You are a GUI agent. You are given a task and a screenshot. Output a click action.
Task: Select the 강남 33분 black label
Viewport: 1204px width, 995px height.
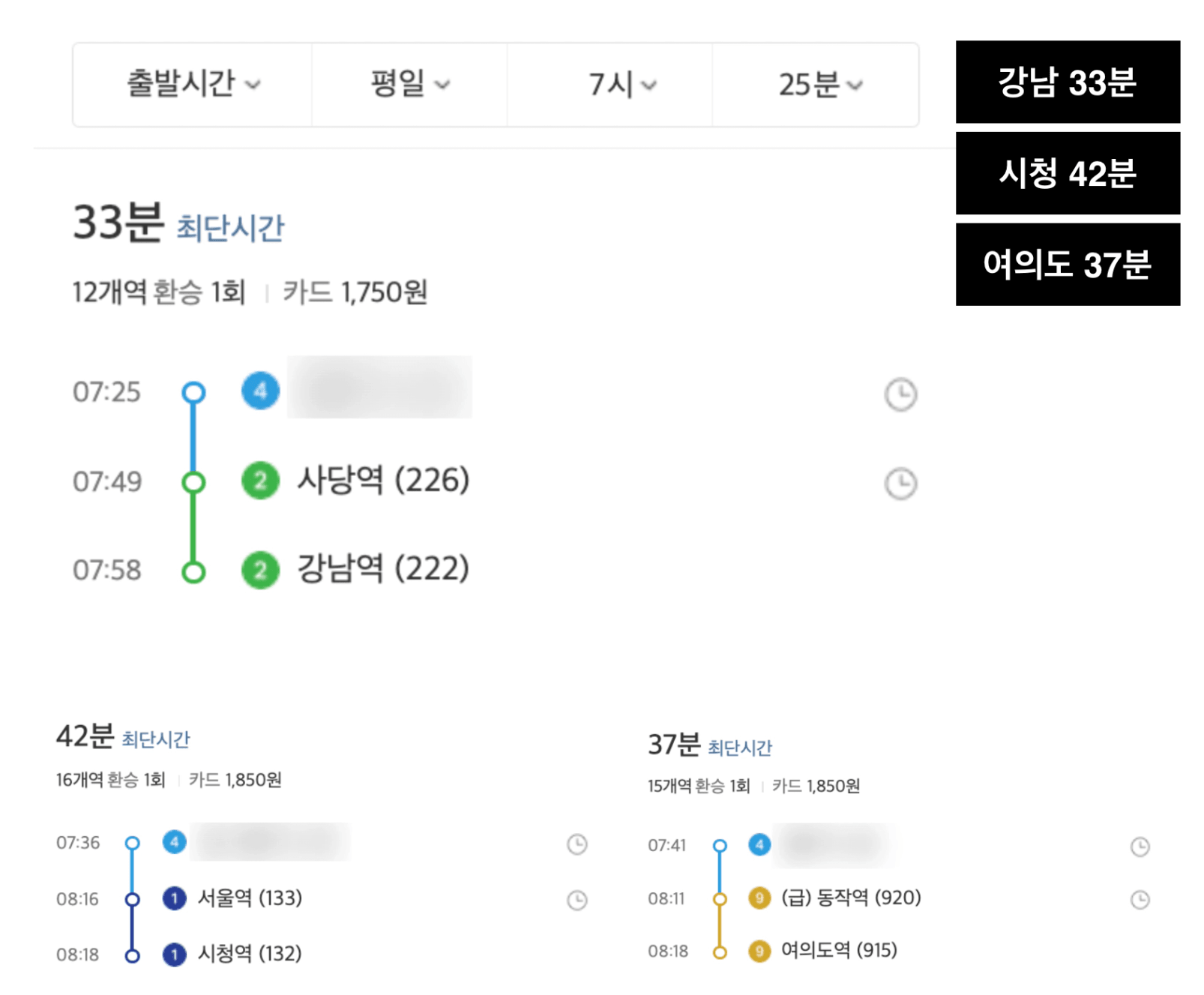coord(1068,82)
